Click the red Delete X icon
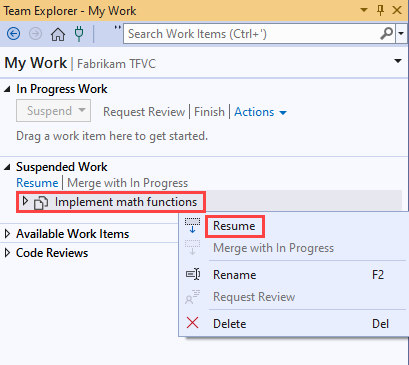This screenshot has height=365, width=409. click(192, 323)
